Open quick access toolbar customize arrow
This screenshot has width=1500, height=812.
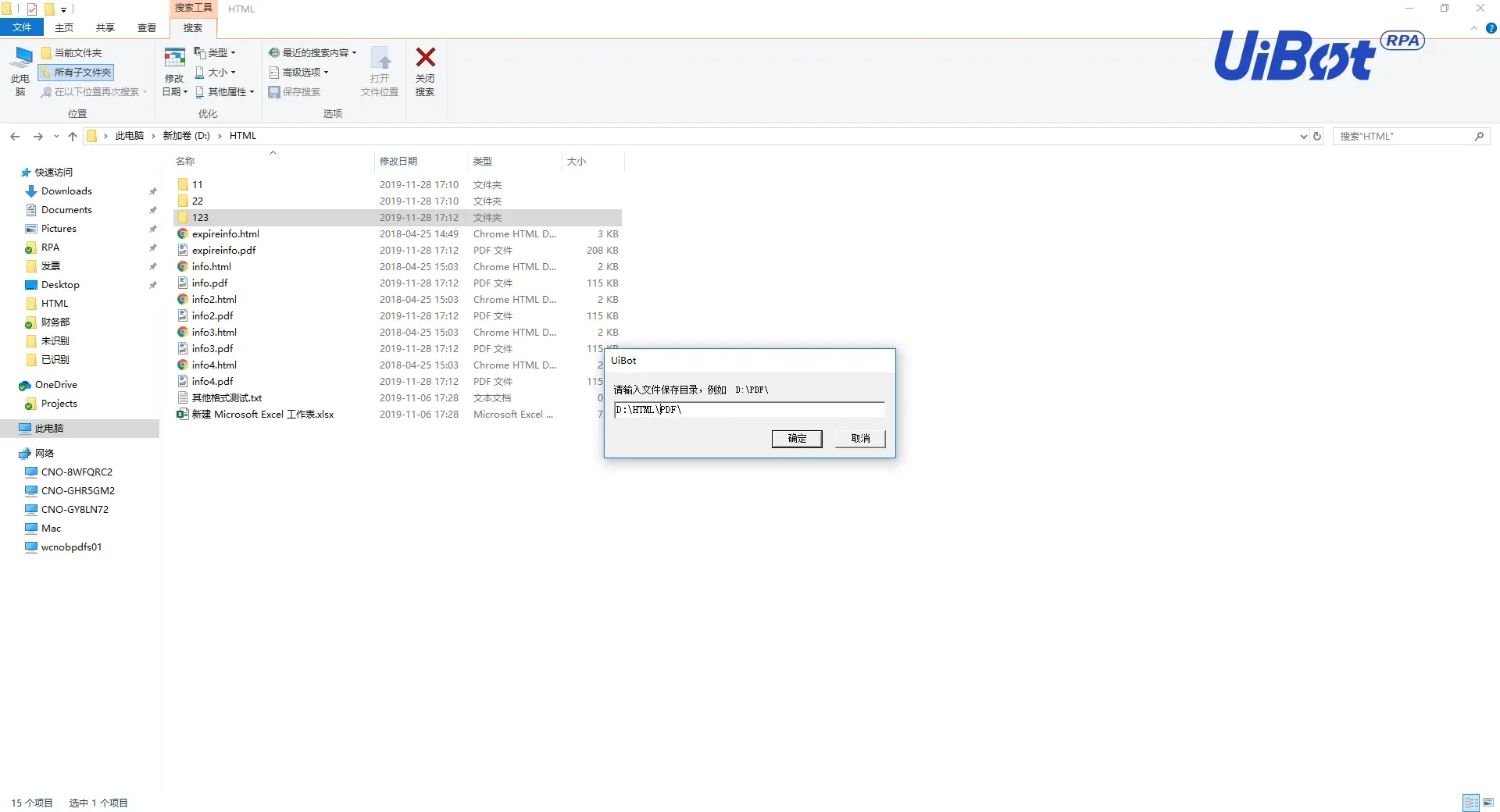pyautogui.click(x=64, y=9)
